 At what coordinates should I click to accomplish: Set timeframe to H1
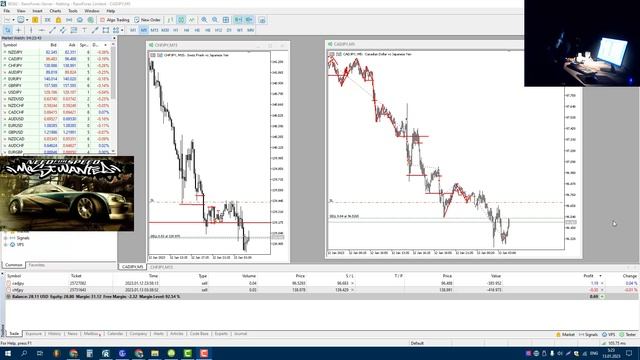coord(176,30)
